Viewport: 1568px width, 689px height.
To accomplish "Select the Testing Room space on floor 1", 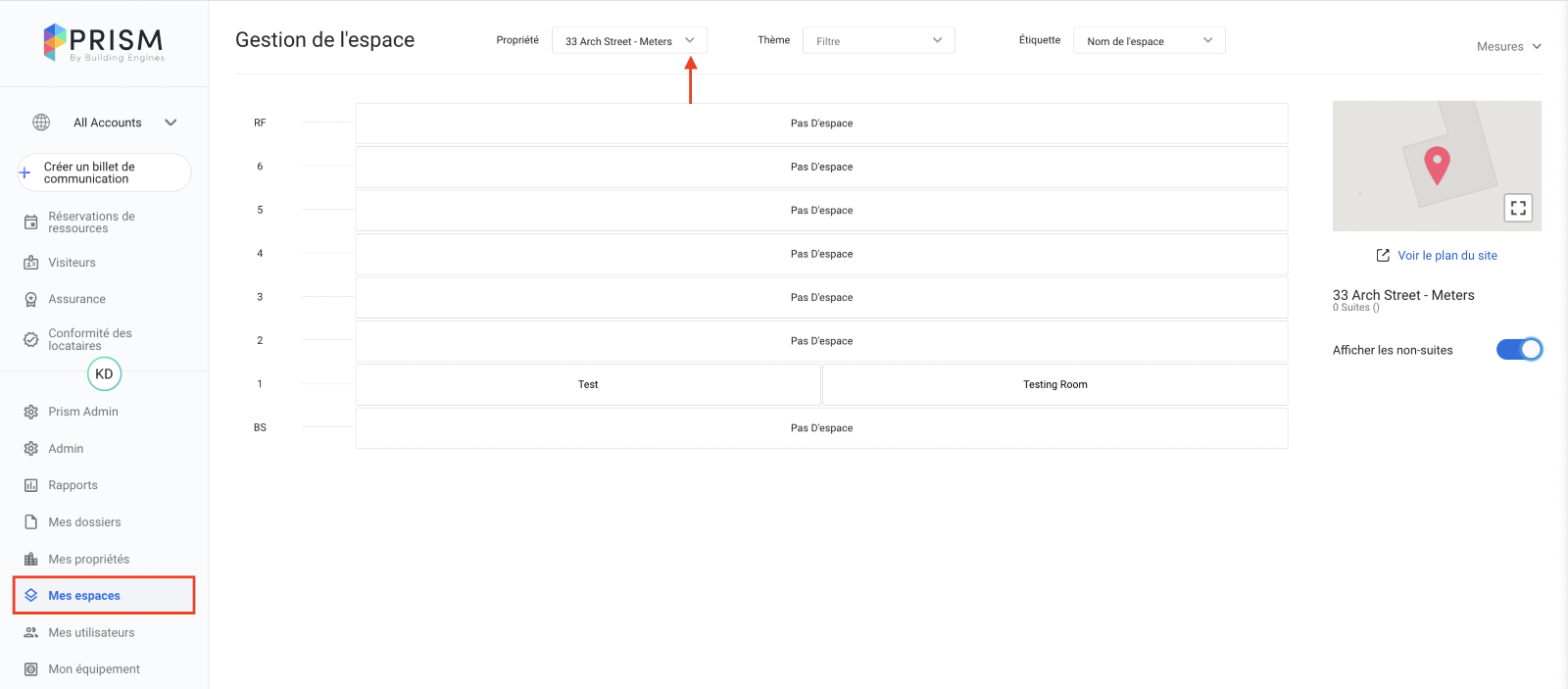I will click(1054, 385).
